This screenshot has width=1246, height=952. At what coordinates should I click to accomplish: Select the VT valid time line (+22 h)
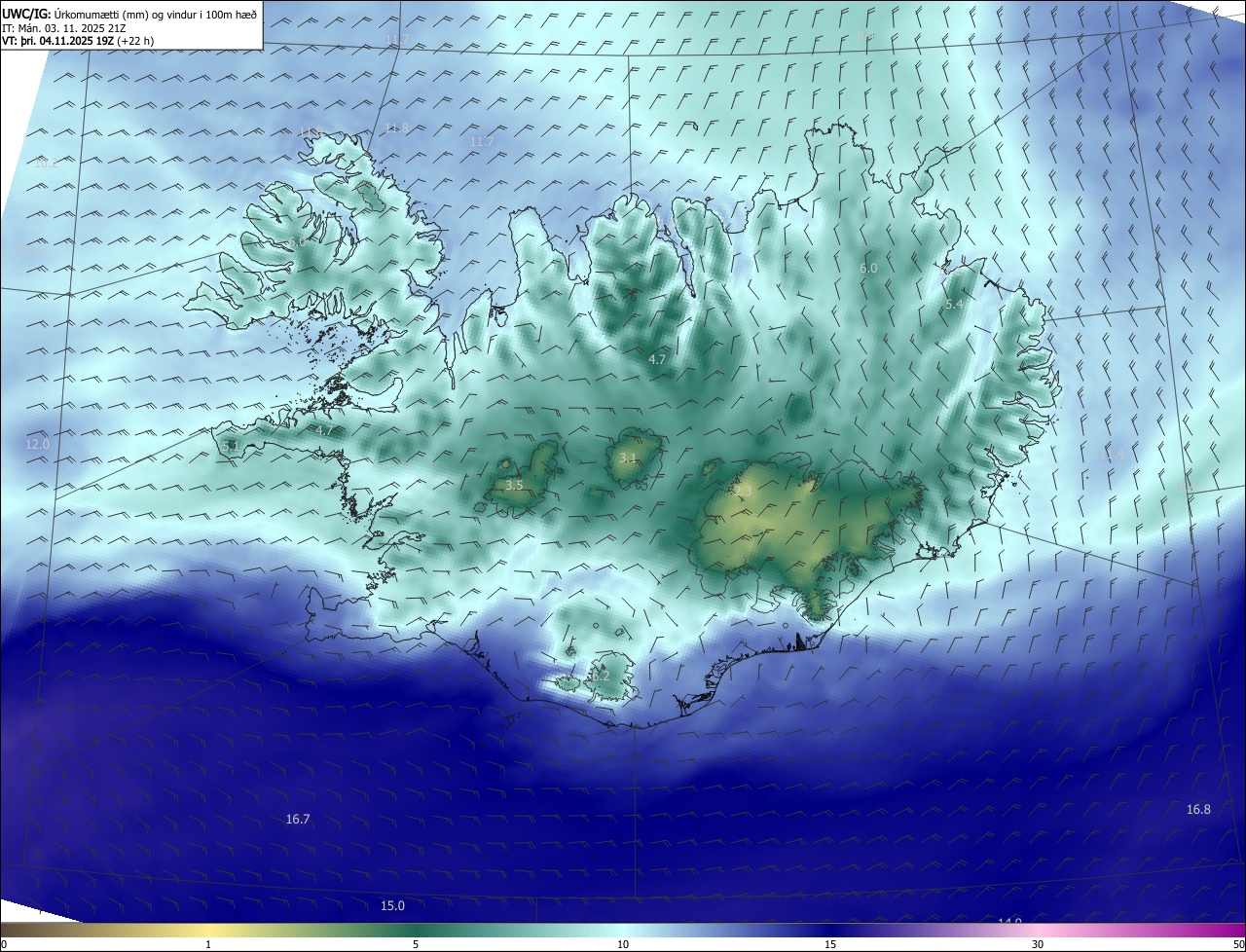[78, 41]
